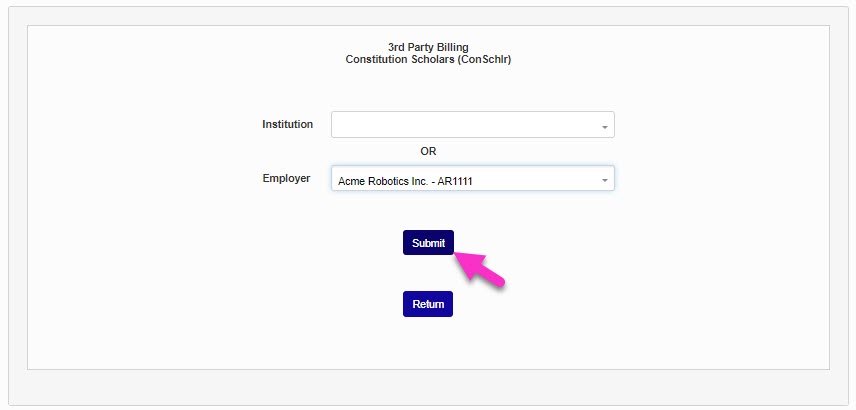Open the Institution dropdown field
Image resolution: width=856 pixels, height=410 pixels.
pos(472,125)
